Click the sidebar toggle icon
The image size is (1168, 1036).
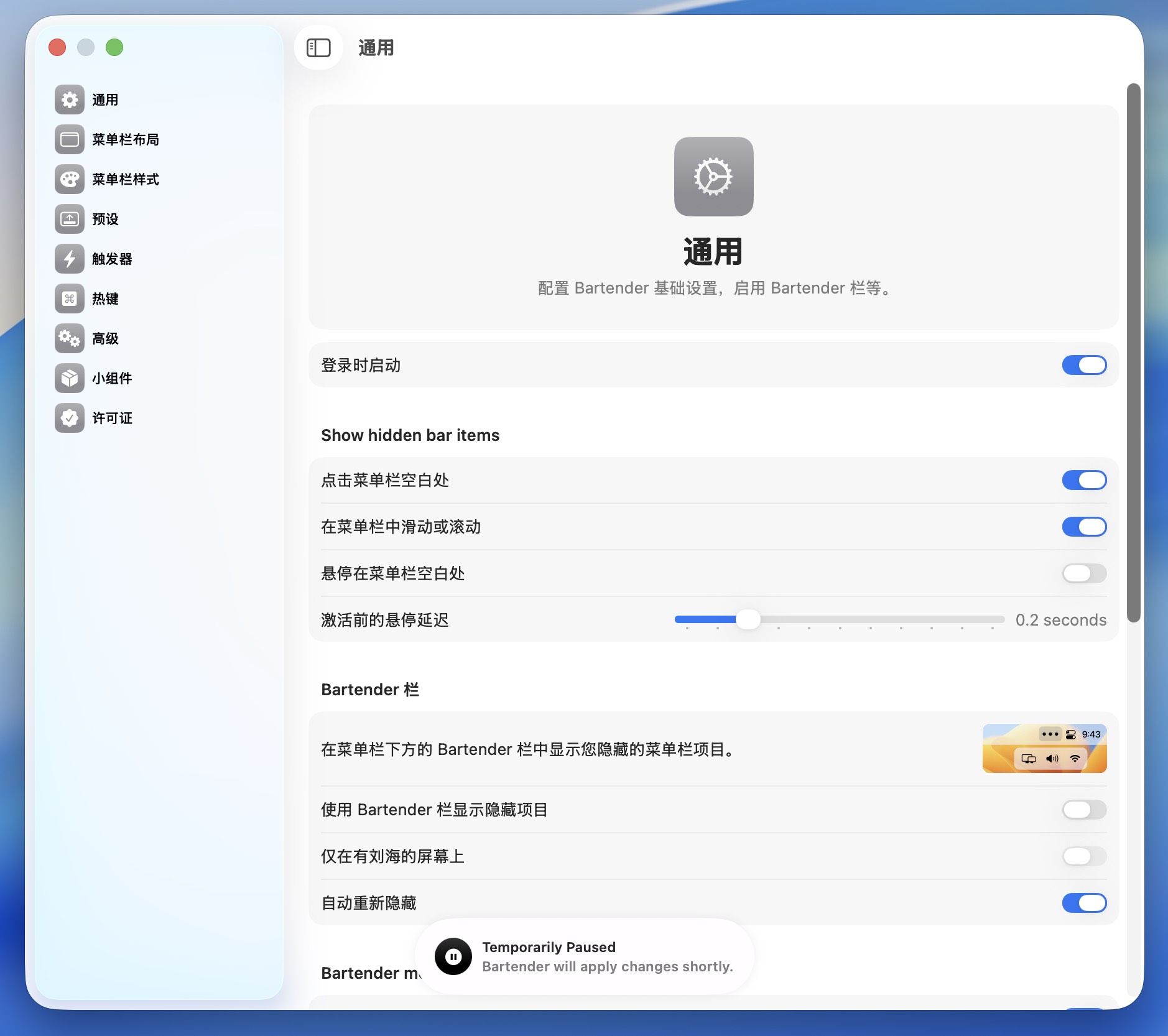coord(318,48)
